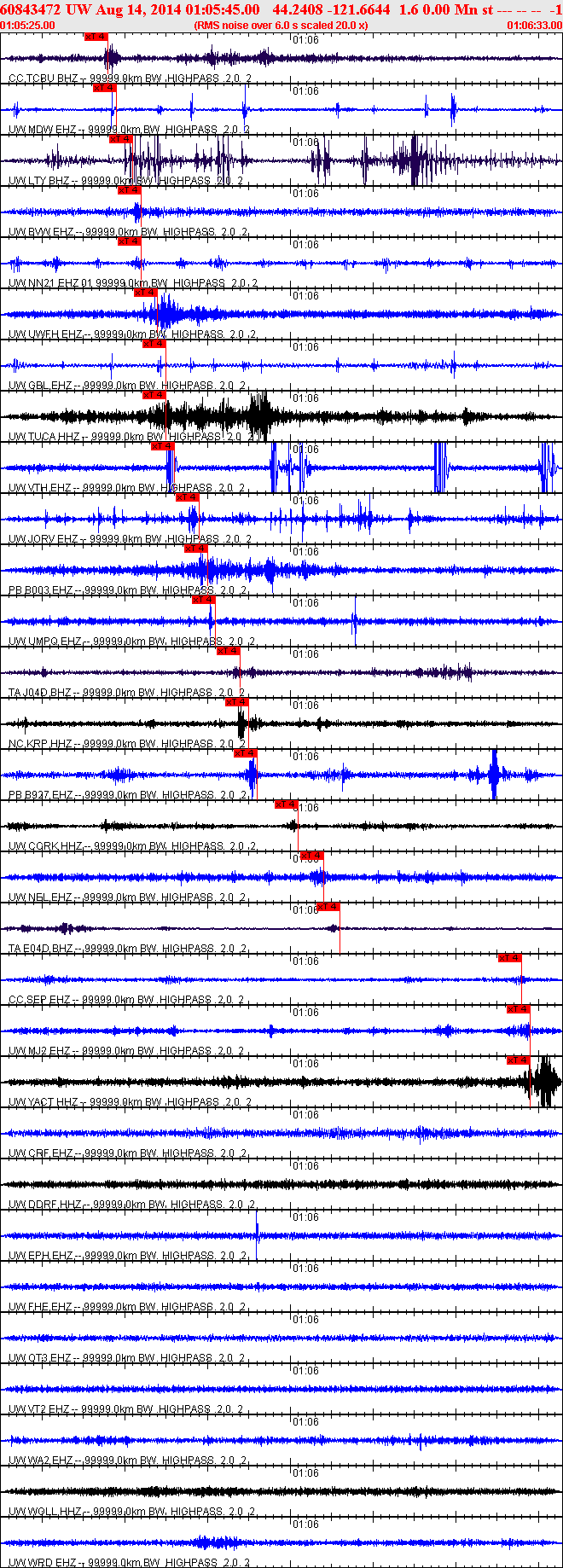This screenshot has height=1568, width=563.
Task: Click the end time 01:06:33.00
Action: coord(535,26)
